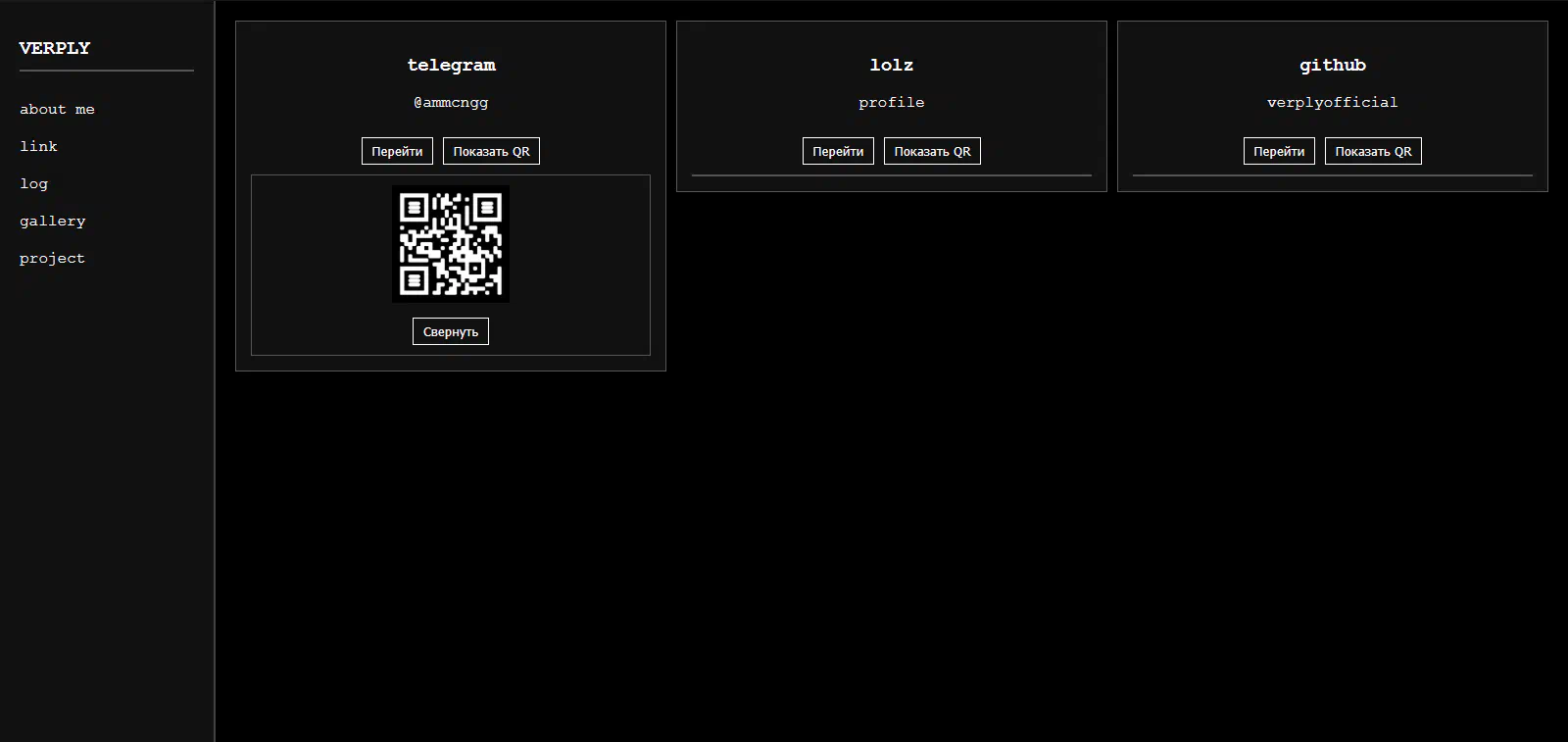Navigate to the project page
This screenshot has height=742, width=1568.
(52, 258)
